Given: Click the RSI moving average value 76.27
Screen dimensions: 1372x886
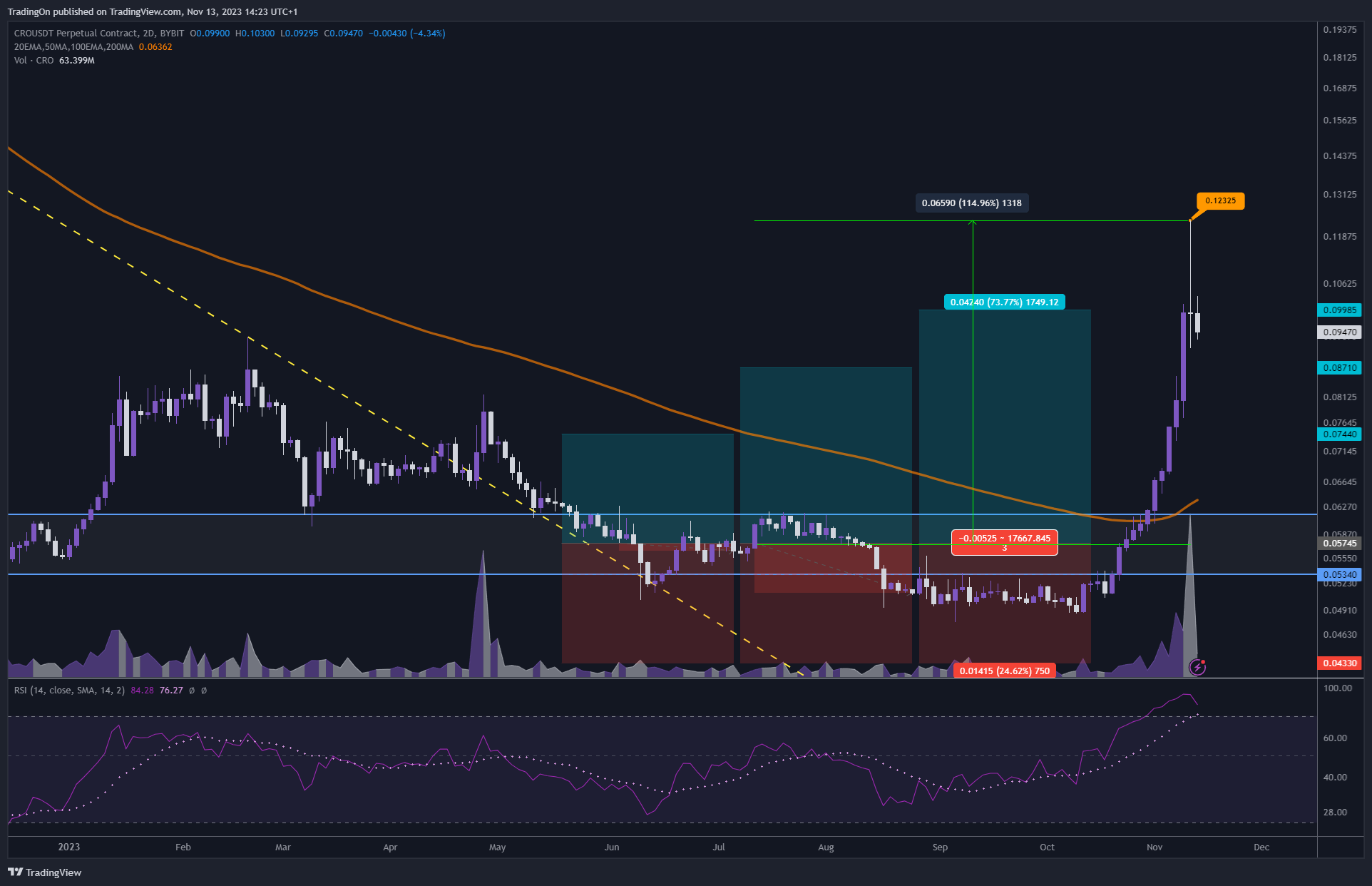Looking at the screenshot, I should 171,690.
